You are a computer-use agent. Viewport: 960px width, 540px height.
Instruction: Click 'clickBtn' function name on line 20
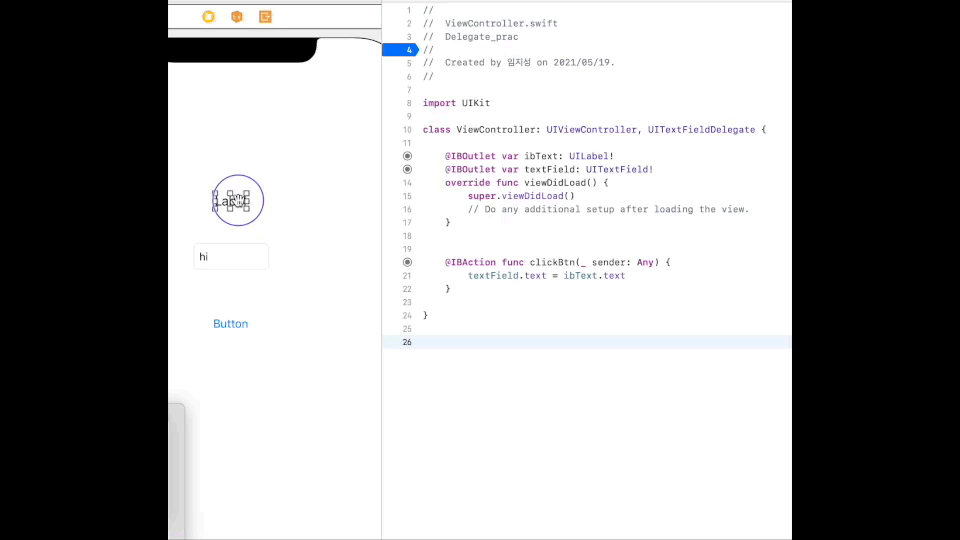point(552,262)
